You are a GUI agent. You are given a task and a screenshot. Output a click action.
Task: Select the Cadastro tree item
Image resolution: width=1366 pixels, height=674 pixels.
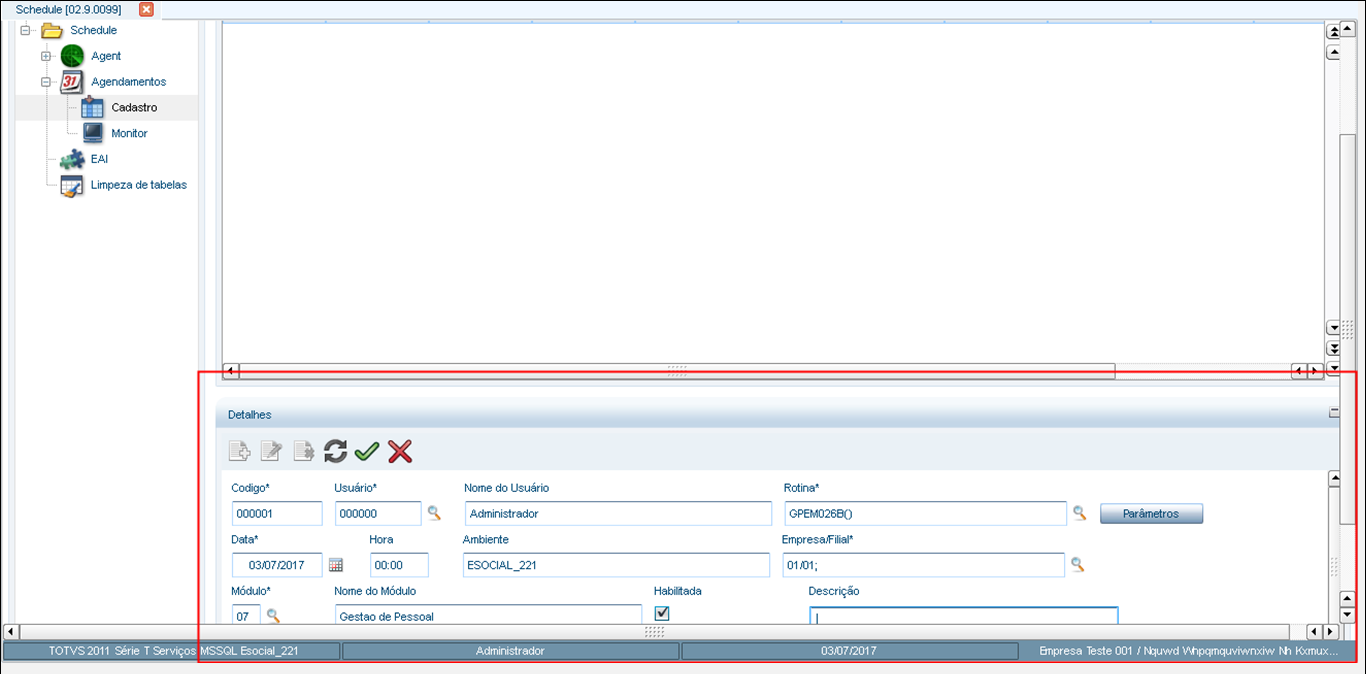134,107
